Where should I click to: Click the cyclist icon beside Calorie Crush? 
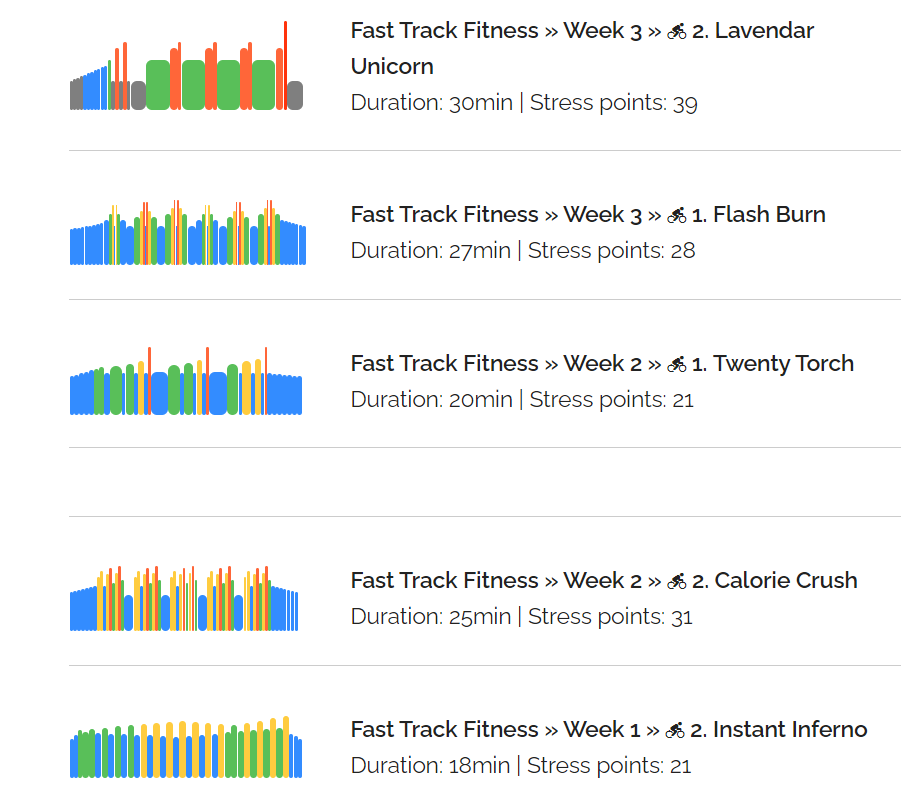pos(676,581)
